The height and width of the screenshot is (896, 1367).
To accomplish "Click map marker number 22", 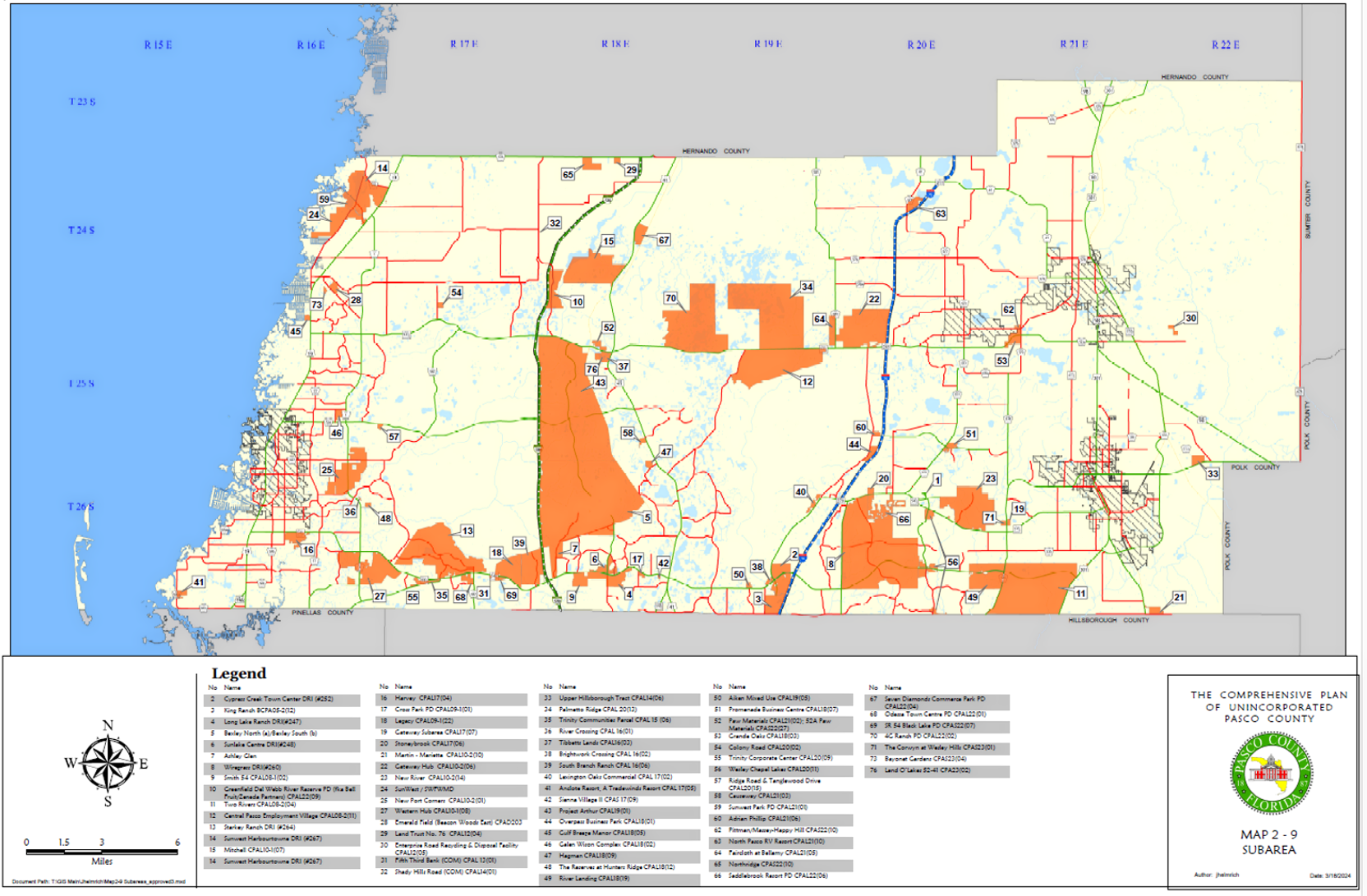I will 873,299.
